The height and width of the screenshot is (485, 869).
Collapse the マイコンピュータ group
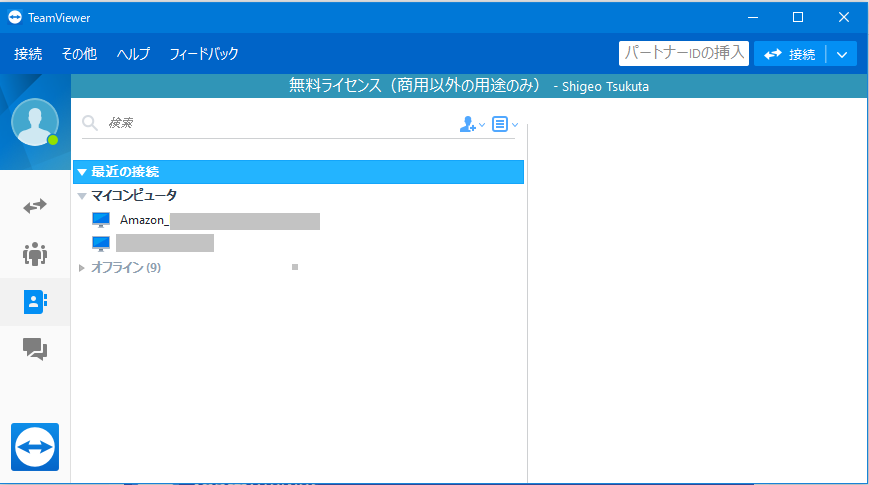point(82,196)
